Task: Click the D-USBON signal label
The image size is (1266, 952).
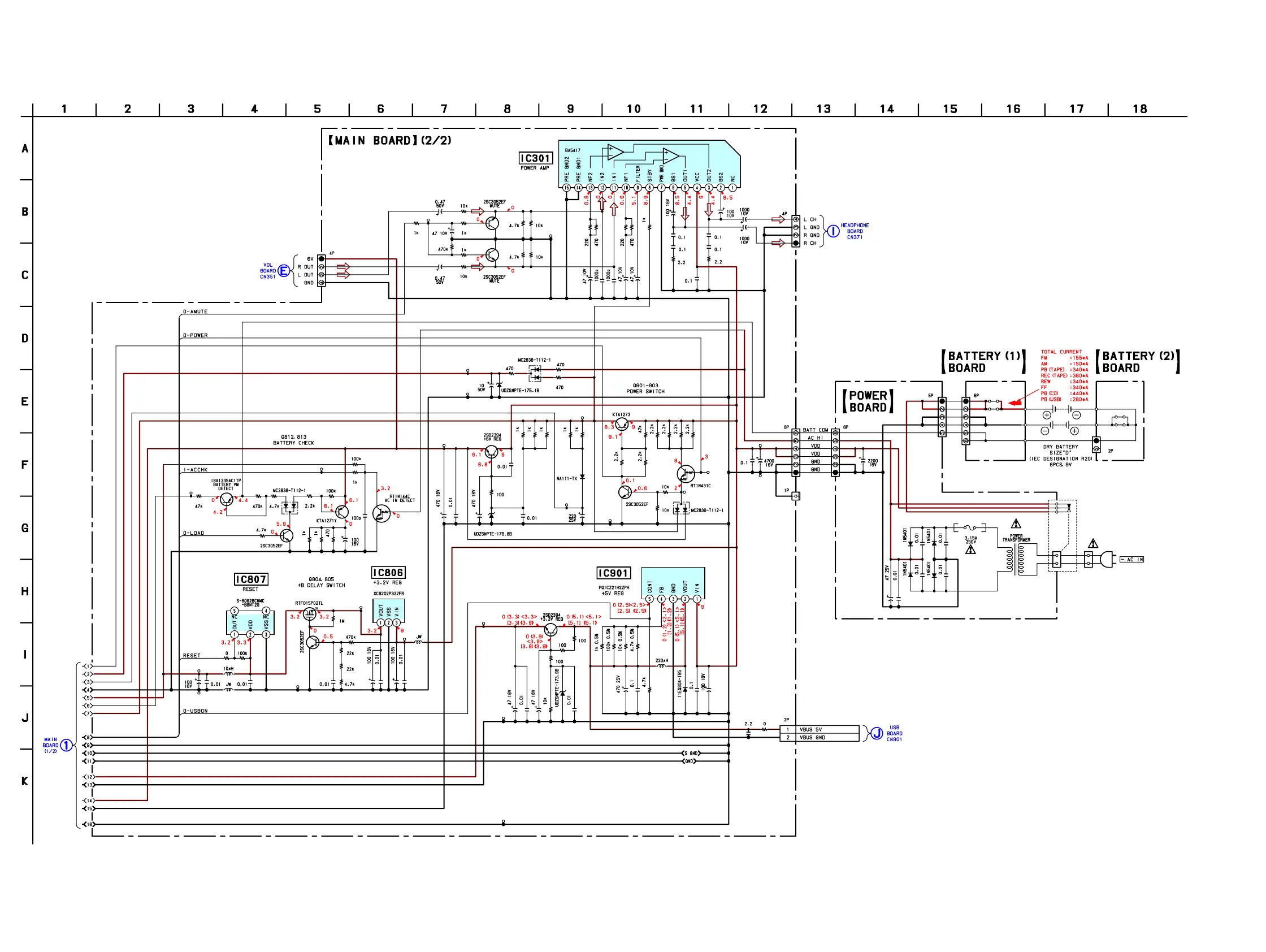Action: [x=195, y=711]
